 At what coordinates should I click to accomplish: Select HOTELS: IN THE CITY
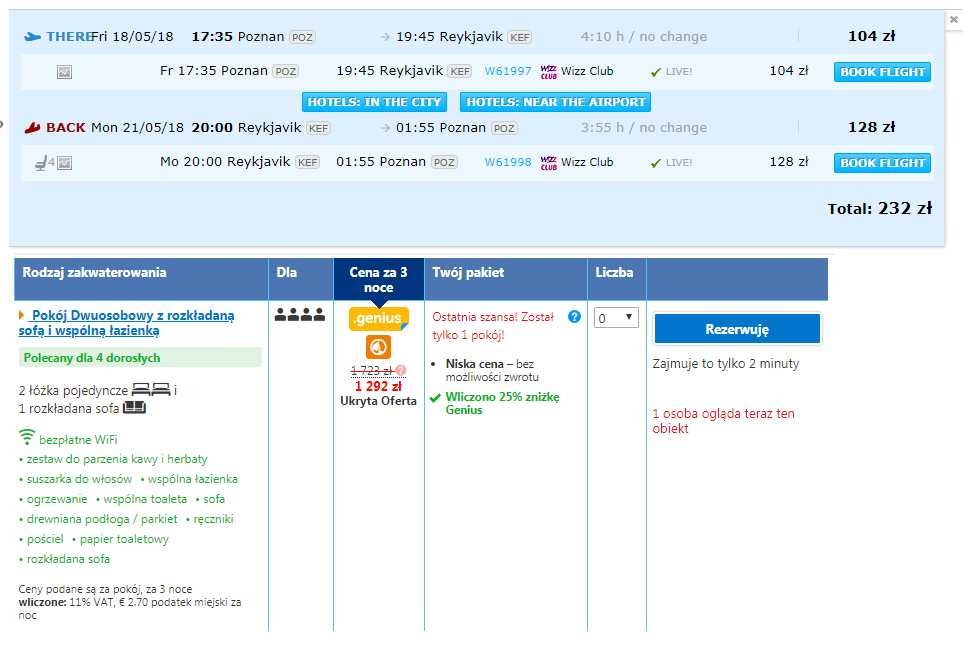(374, 102)
